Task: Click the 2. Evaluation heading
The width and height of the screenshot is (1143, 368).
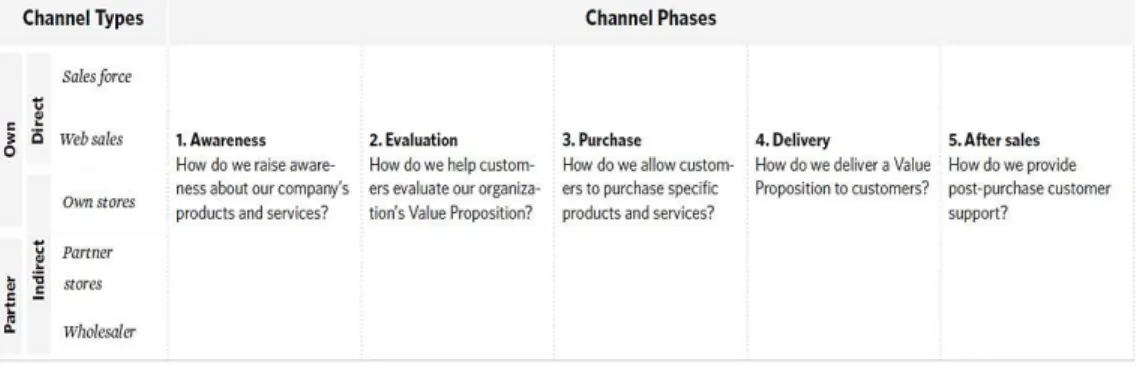Action: click(x=413, y=140)
